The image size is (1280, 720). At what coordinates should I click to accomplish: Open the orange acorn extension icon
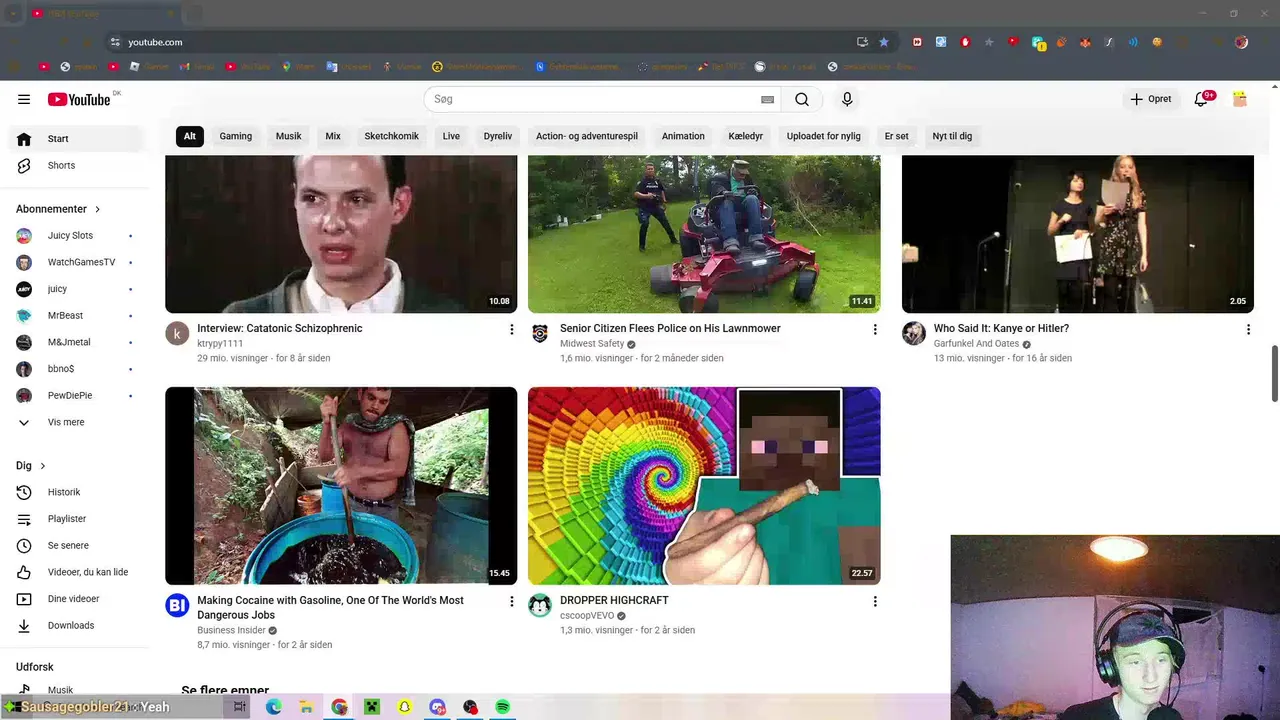coord(1061,42)
